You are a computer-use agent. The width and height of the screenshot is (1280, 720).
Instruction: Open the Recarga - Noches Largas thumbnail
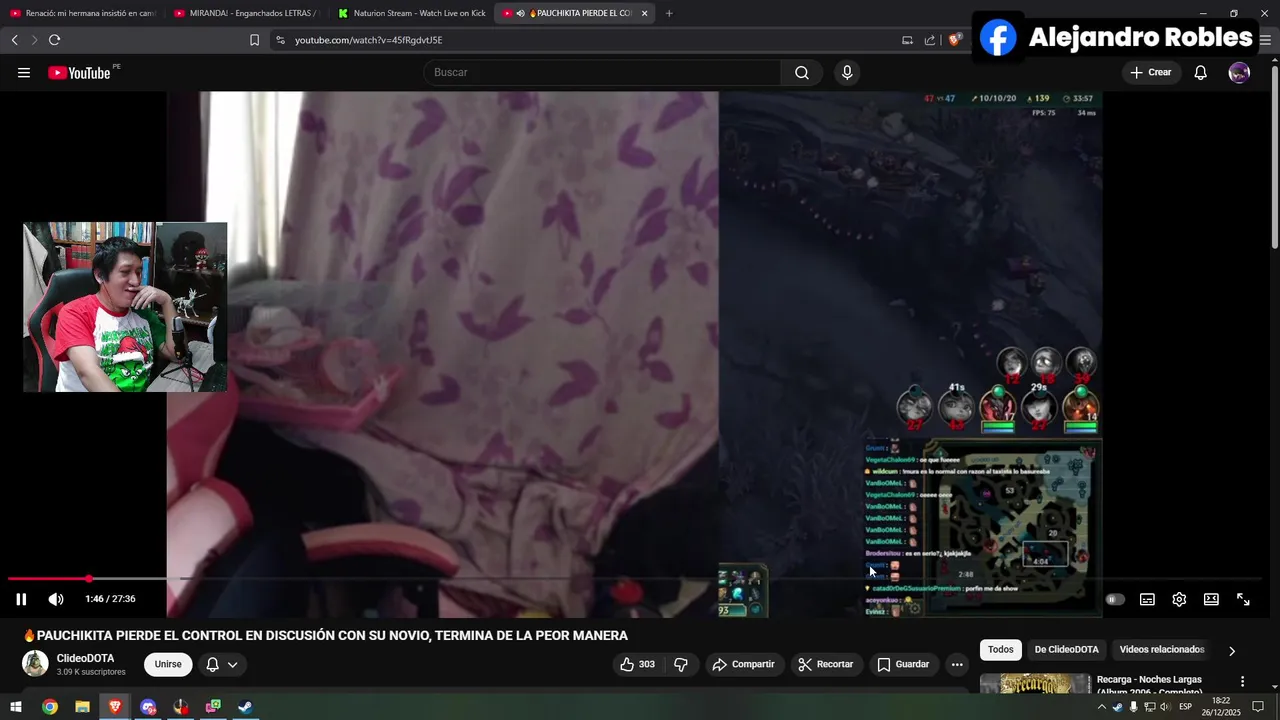point(1035,684)
